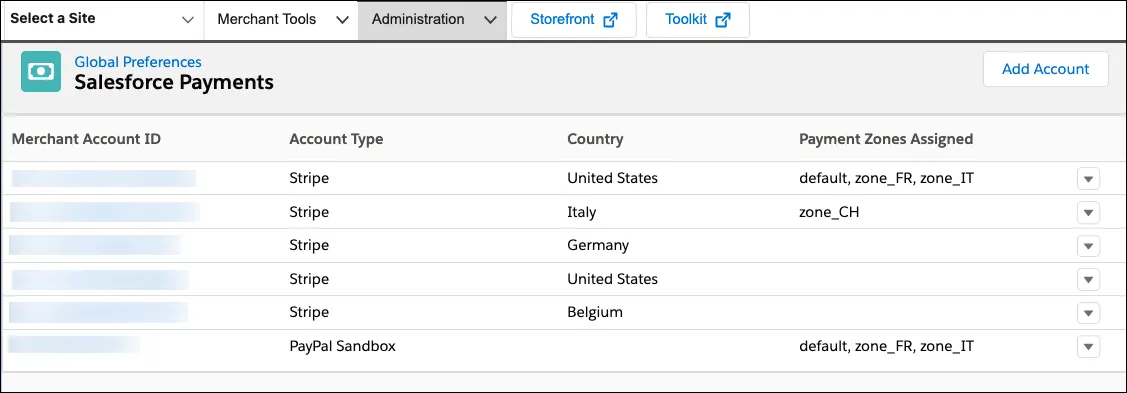Click the Stripe cell in the Belgium row

click(309, 312)
